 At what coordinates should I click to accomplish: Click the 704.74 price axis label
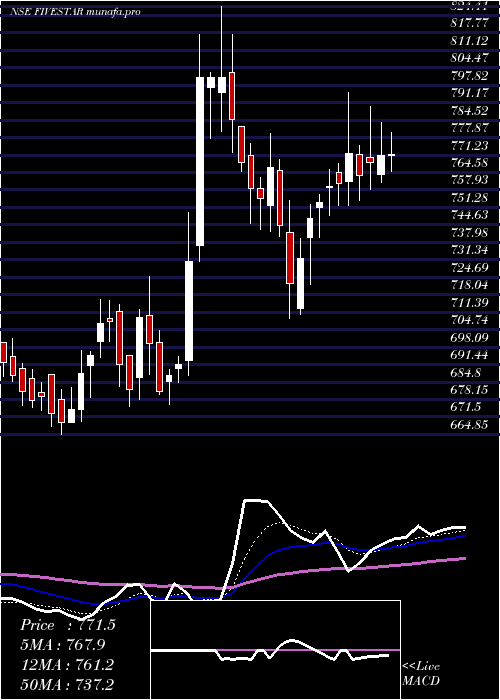coord(469,320)
